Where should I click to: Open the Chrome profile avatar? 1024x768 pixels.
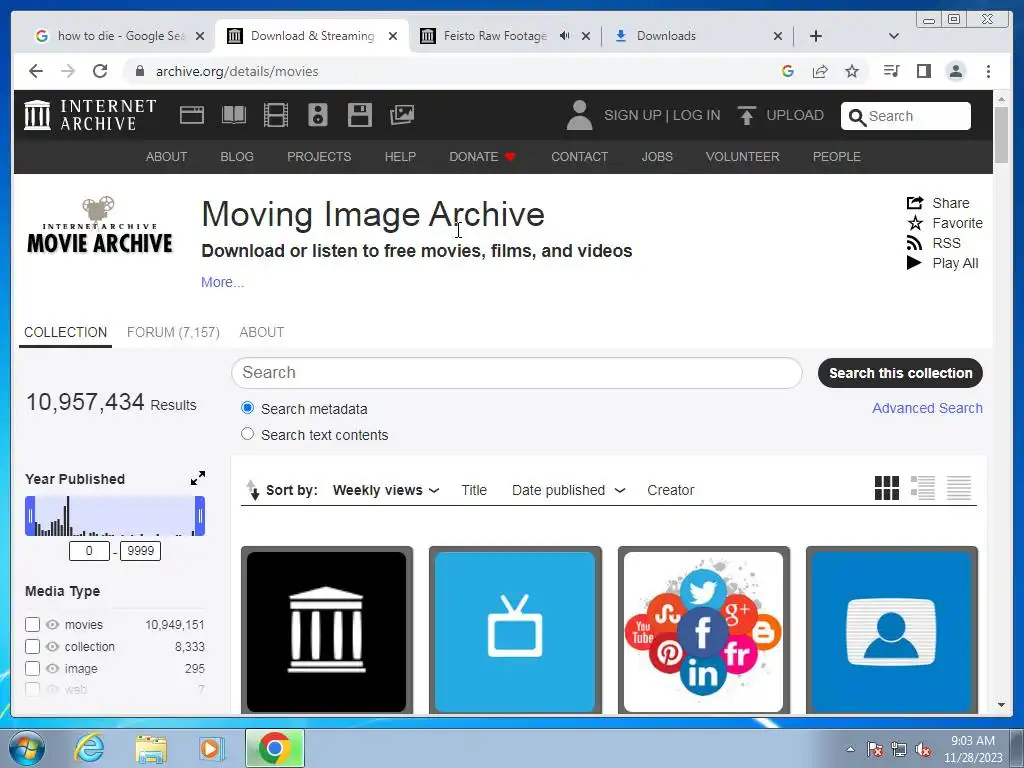click(956, 71)
